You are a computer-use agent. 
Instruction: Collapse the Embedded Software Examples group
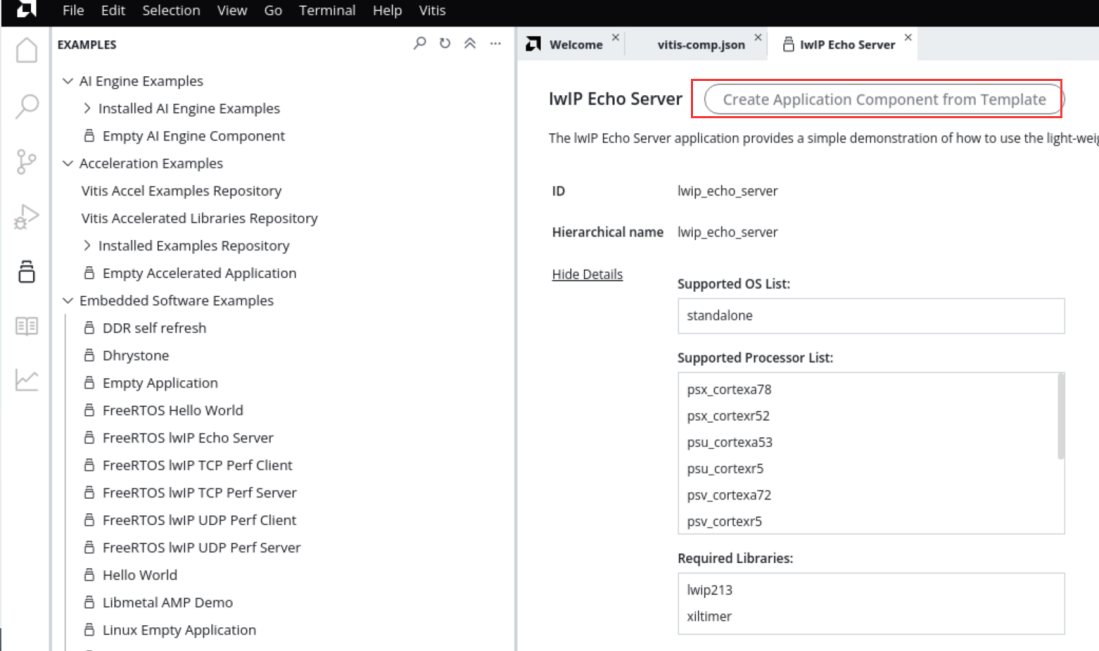click(67, 301)
